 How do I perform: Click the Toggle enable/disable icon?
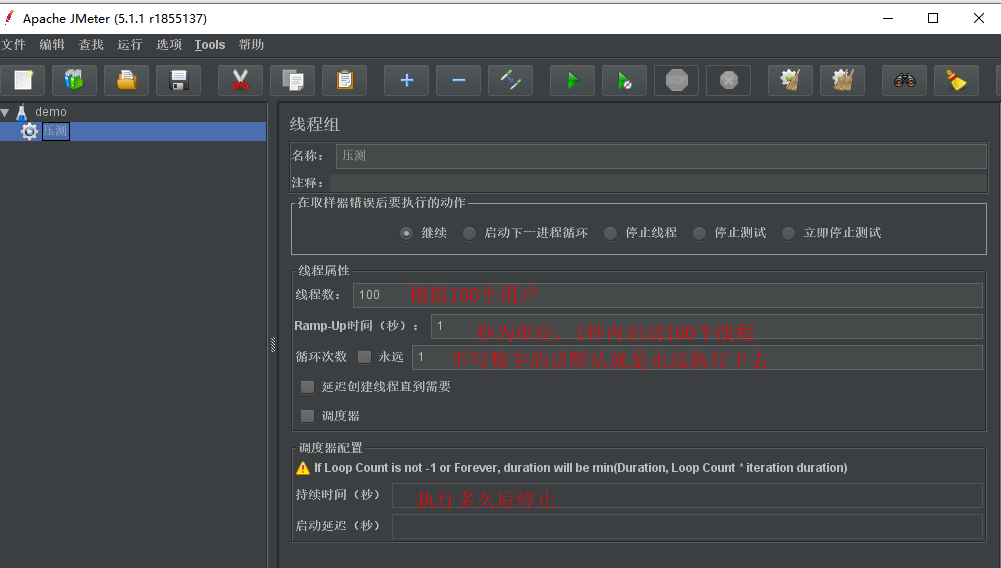click(x=510, y=80)
